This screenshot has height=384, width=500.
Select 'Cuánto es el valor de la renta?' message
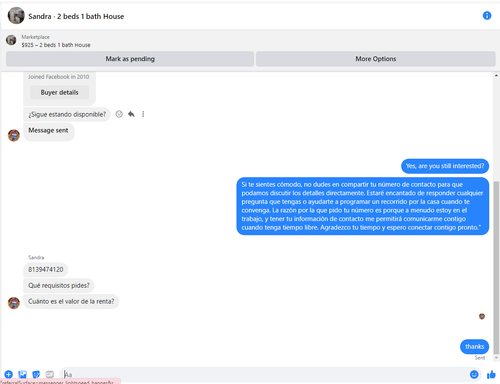click(71, 301)
